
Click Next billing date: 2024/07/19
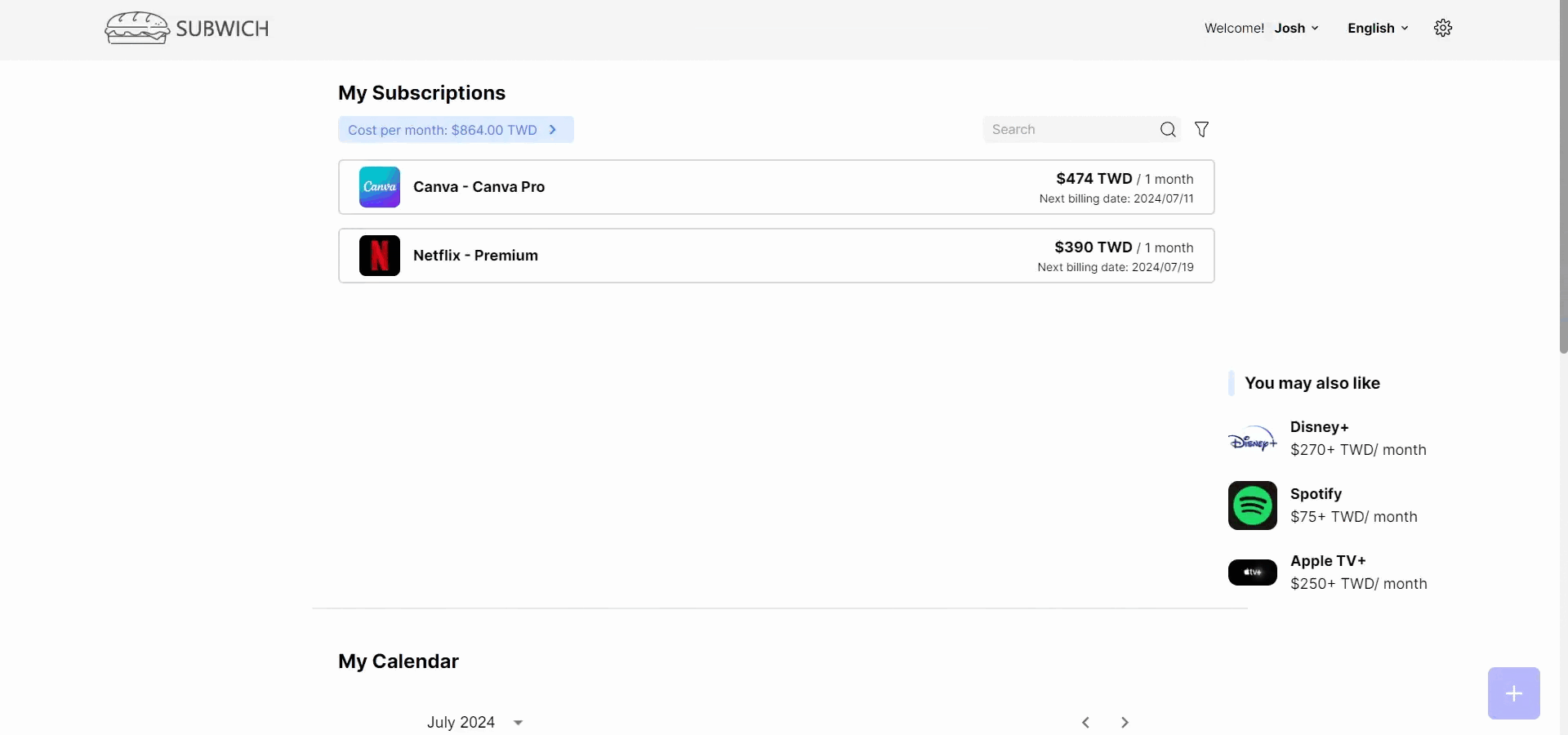click(x=1116, y=267)
